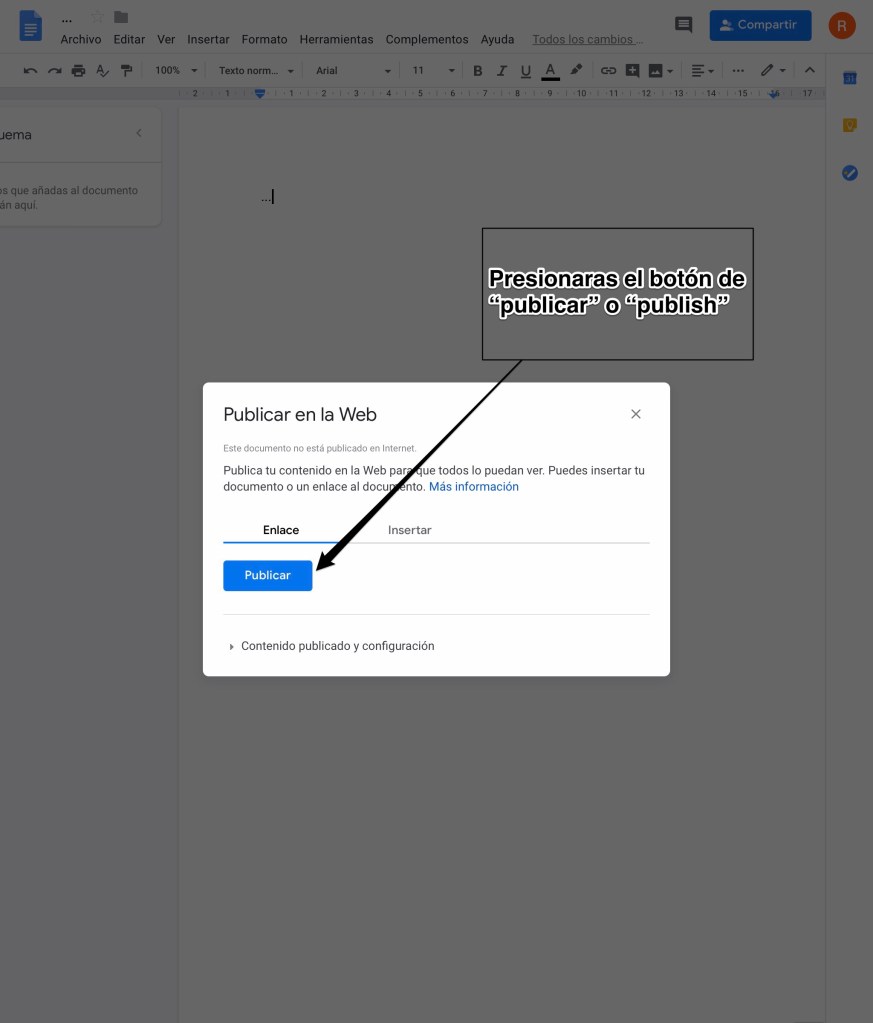873x1023 pixels.
Task: Open the text color picker
Action: (x=550, y=71)
